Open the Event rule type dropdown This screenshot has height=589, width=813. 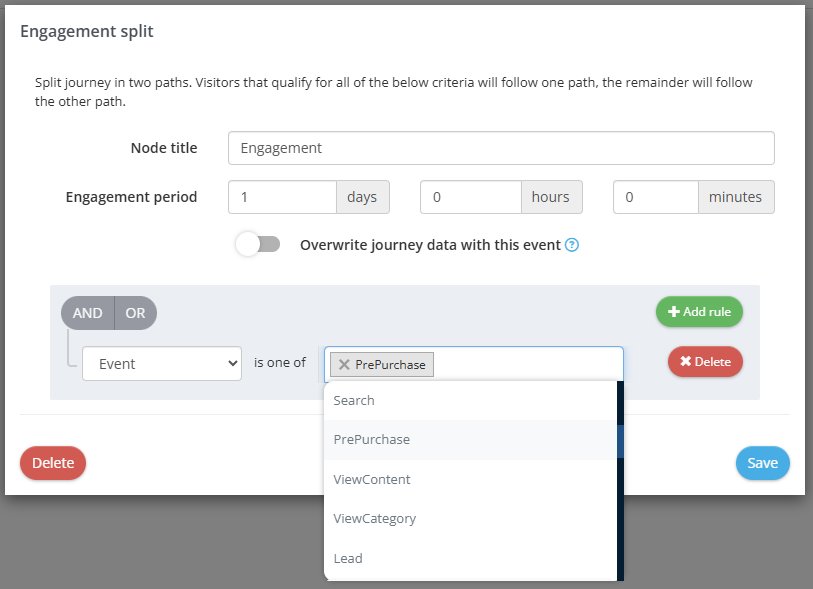162,364
